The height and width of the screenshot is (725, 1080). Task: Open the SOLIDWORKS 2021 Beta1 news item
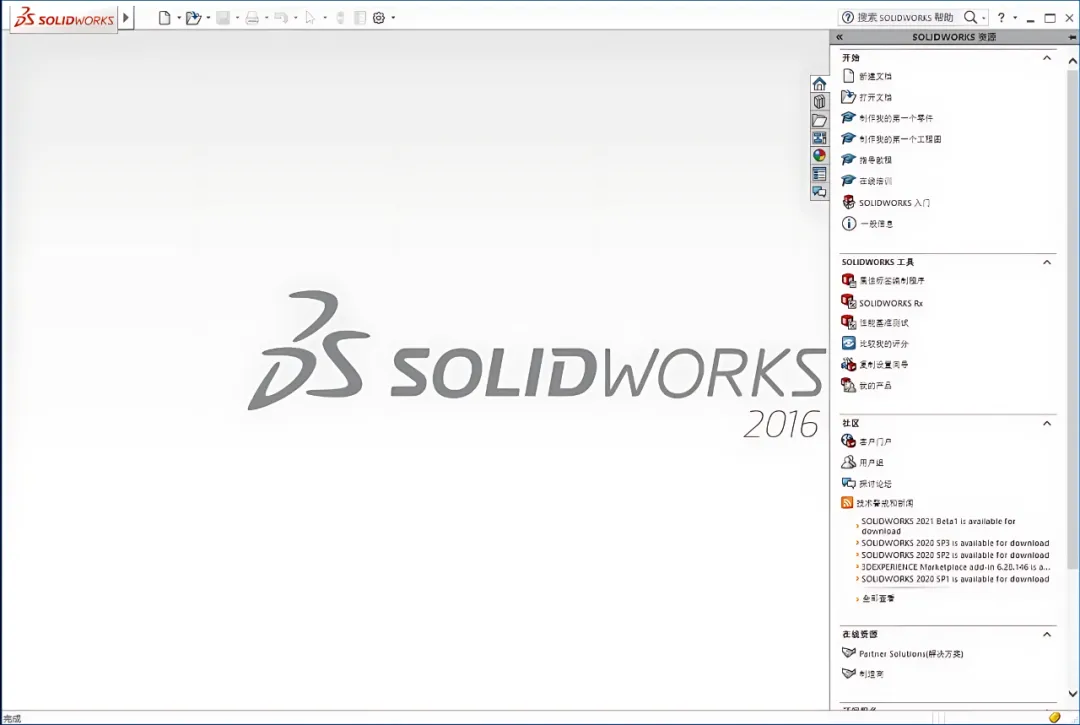click(938, 526)
